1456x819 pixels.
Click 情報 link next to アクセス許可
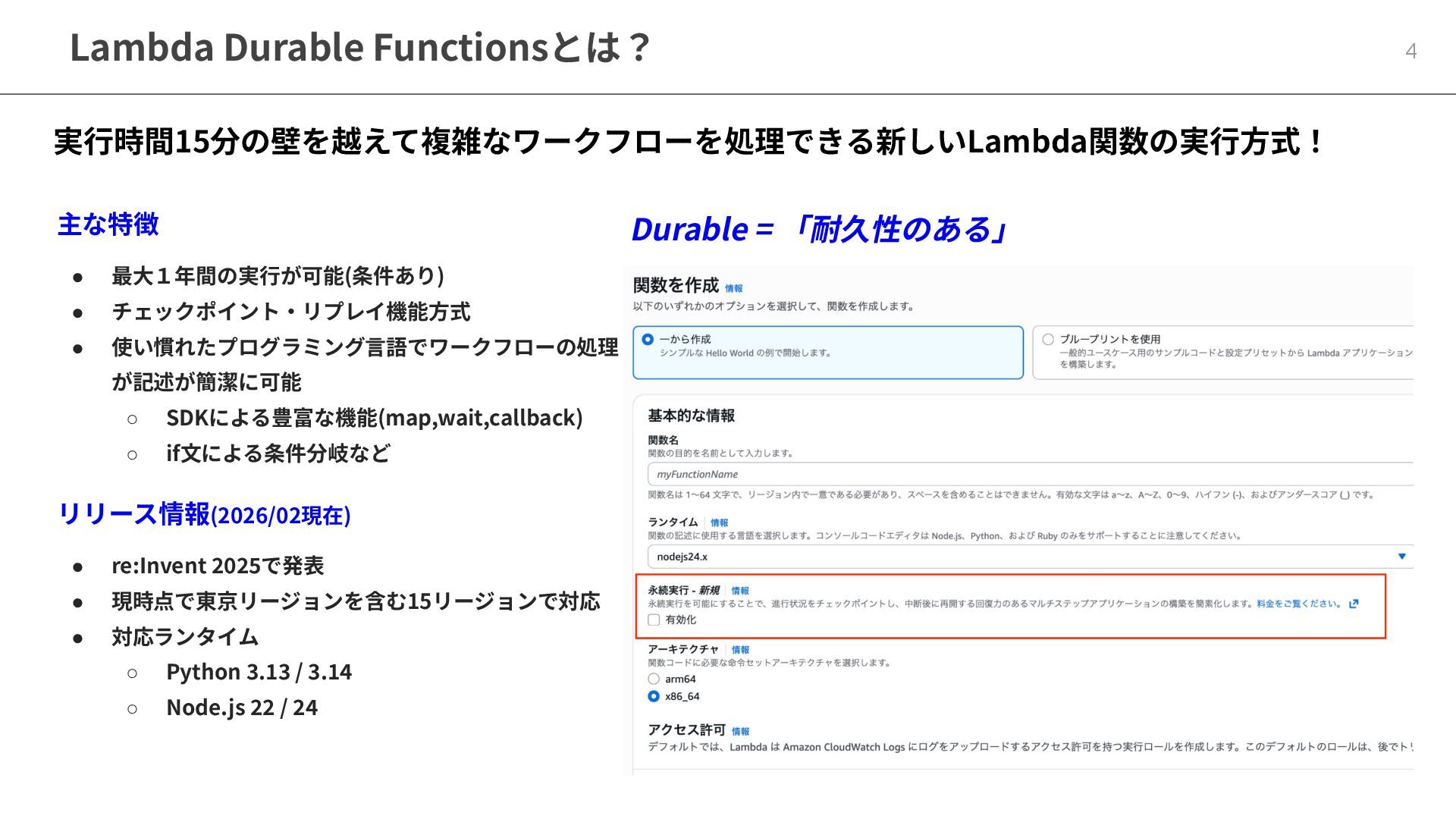[740, 732]
